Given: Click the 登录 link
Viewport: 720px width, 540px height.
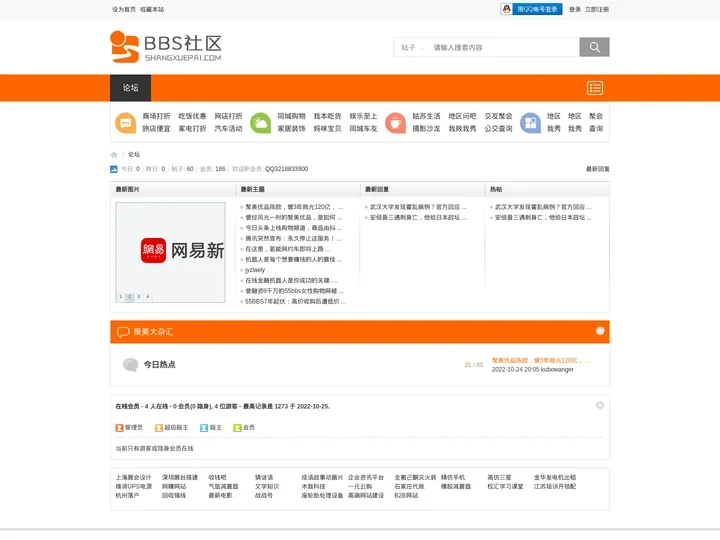Looking at the screenshot, I should [x=575, y=9].
